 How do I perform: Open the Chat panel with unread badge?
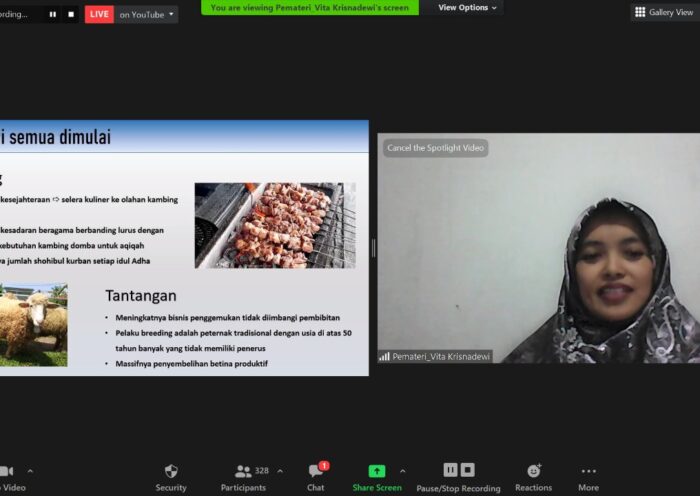point(316,476)
